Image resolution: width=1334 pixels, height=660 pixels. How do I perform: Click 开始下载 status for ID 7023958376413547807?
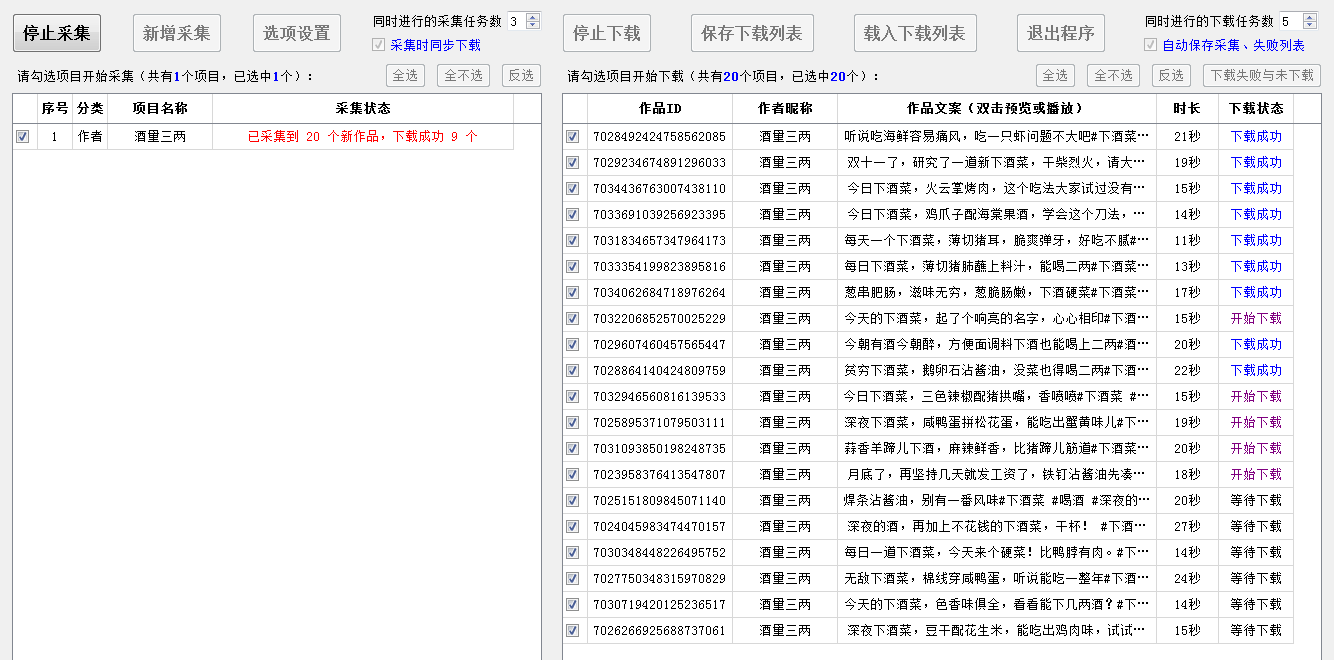point(1256,475)
